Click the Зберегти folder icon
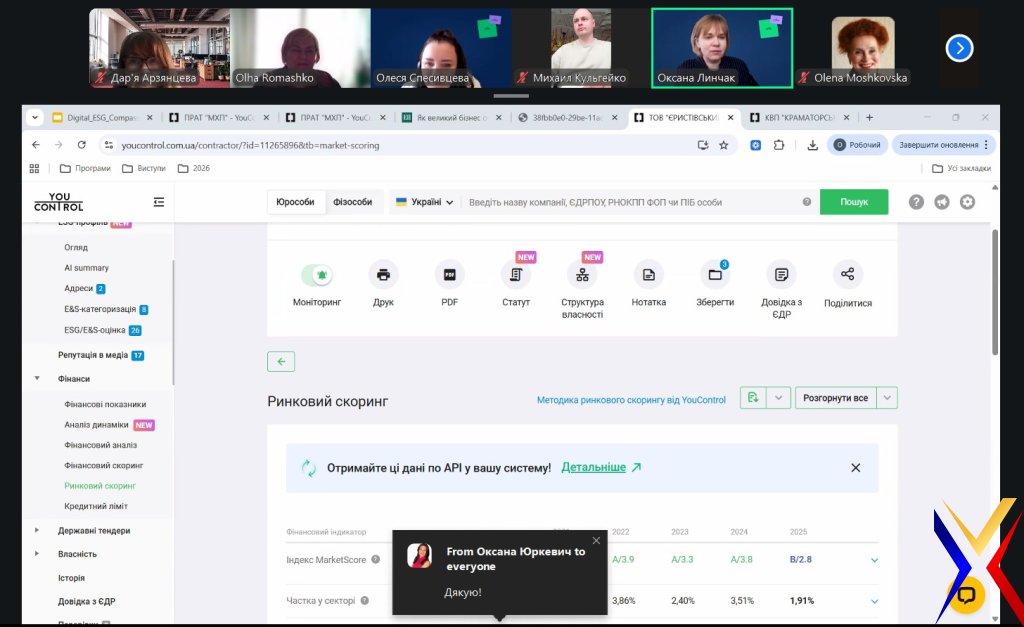The height and width of the screenshot is (627, 1024). point(715,275)
